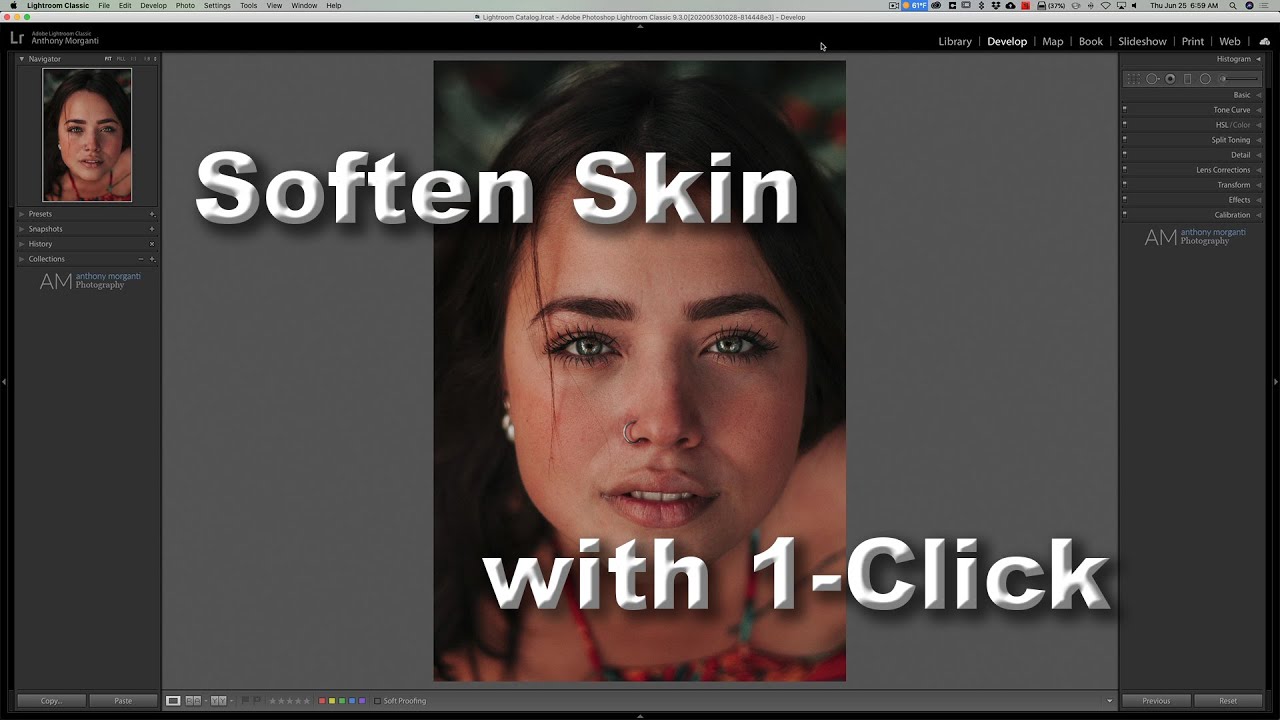1280x720 pixels.
Task: Flag the photo as Pick
Action: [245, 700]
